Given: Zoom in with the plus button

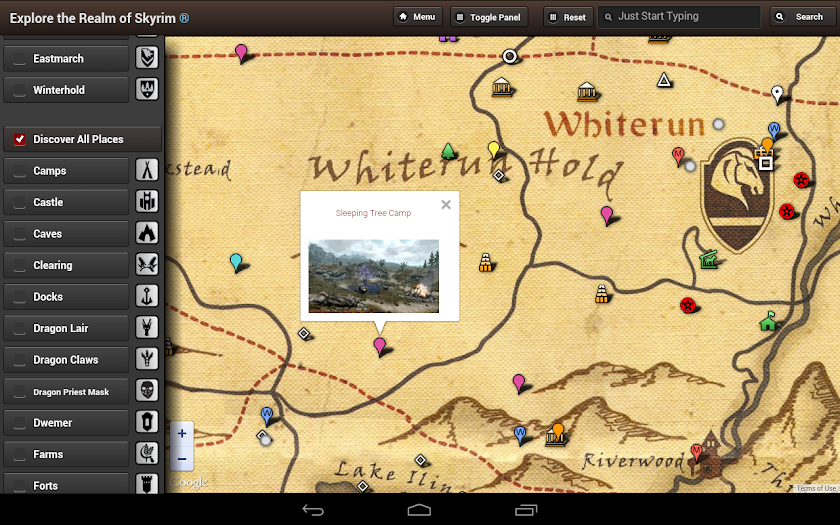Looking at the screenshot, I should (182, 433).
